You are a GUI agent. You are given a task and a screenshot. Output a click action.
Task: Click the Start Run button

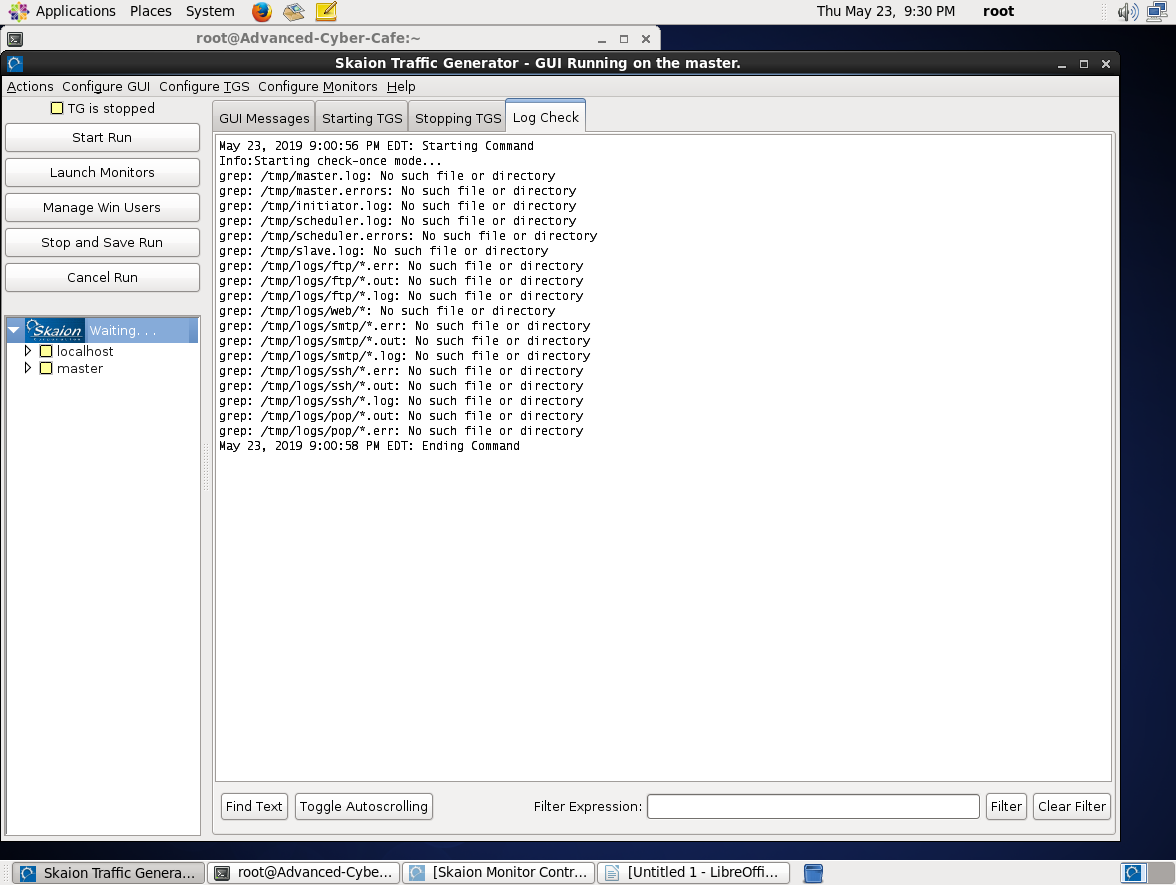tap(102, 137)
